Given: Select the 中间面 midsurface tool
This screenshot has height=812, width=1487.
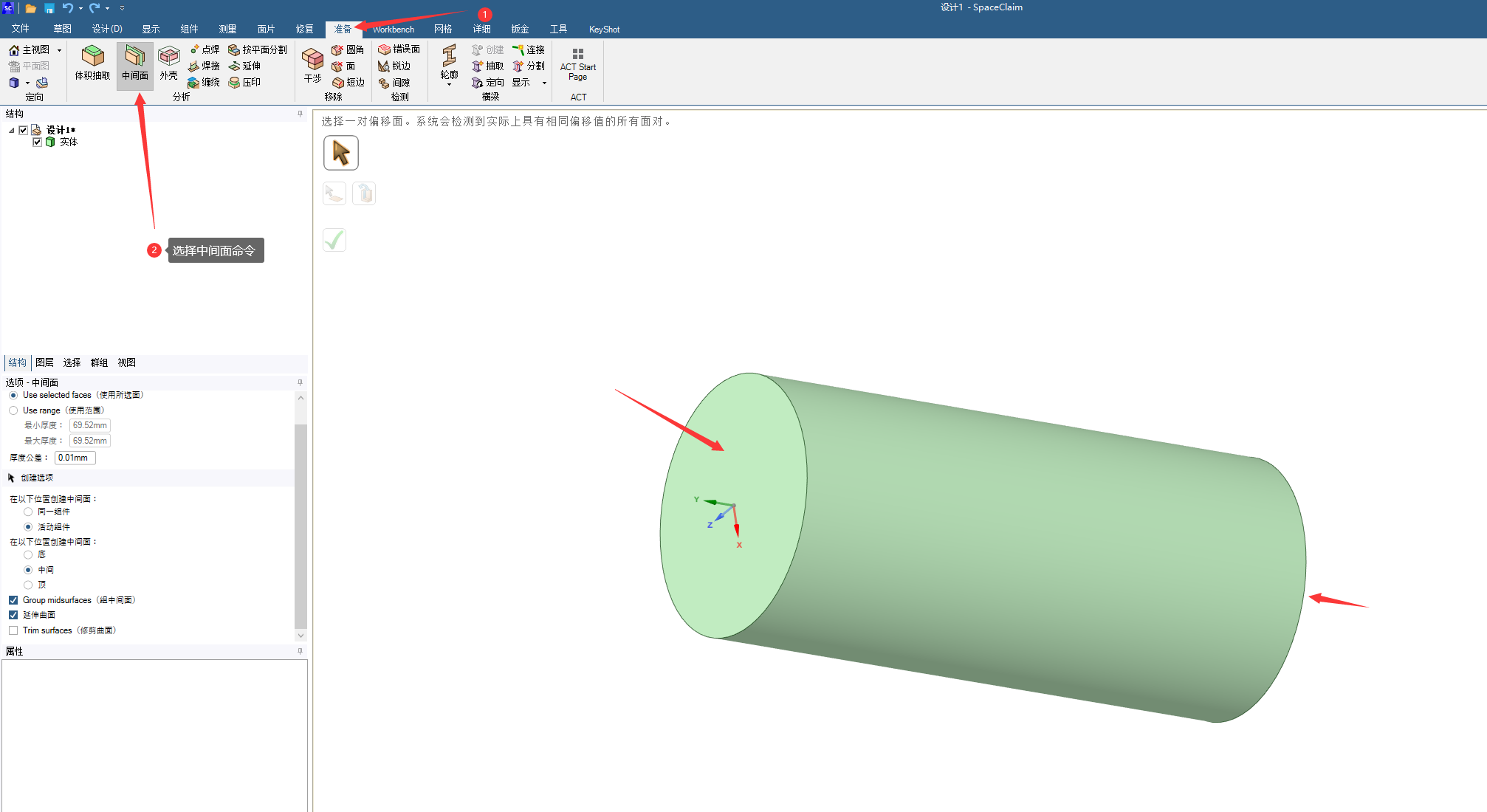Looking at the screenshot, I should [135, 63].
